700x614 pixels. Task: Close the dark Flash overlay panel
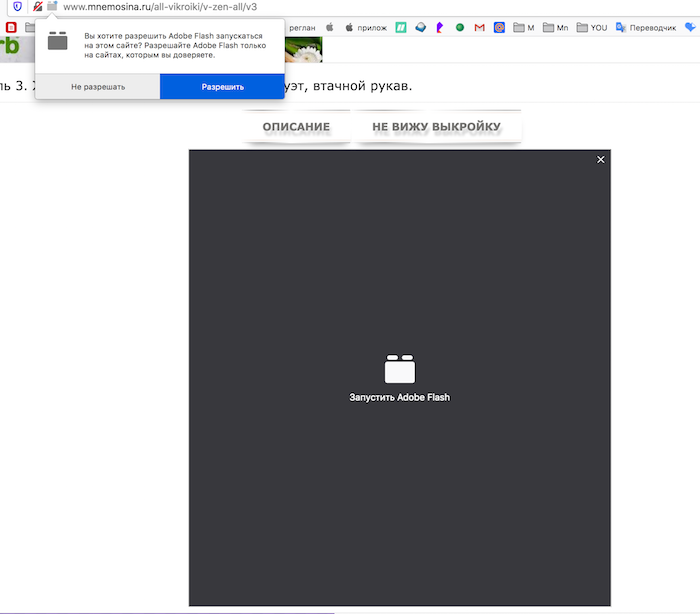click(x=601, y=160)
